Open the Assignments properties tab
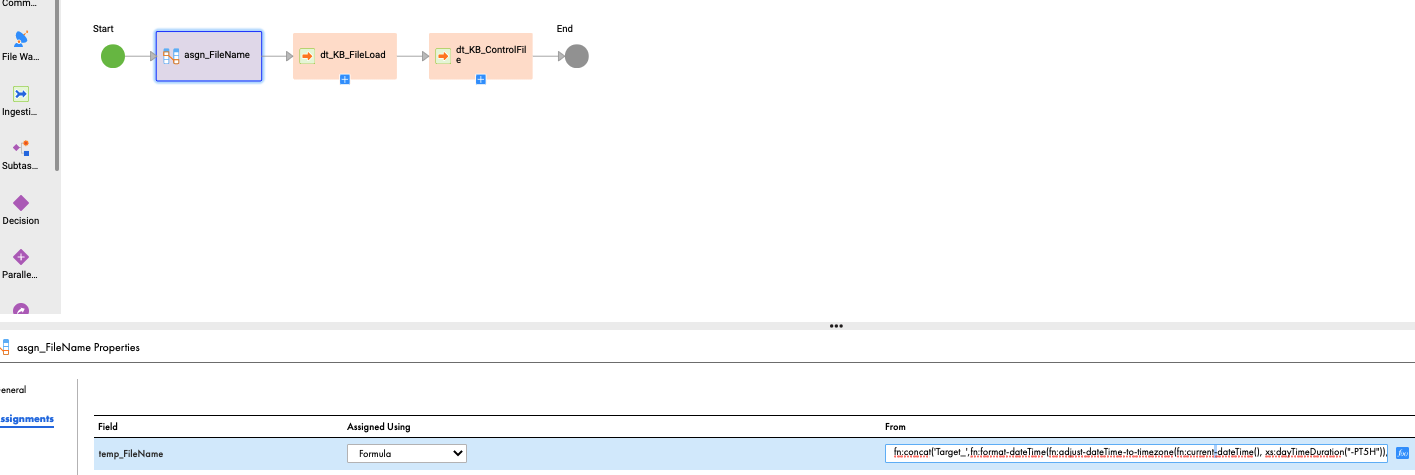This screenshot has width=1415, height=475. pos(27,419)
